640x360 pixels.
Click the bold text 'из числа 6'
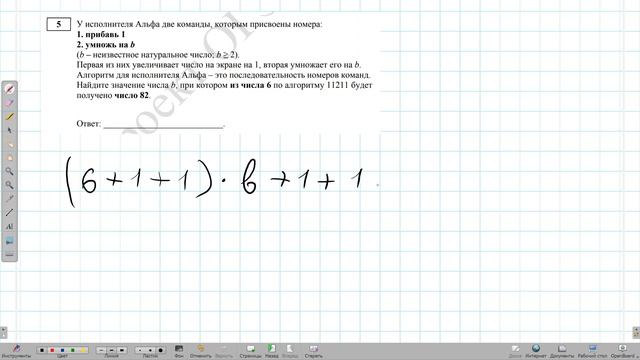click(x=250, y=85)
